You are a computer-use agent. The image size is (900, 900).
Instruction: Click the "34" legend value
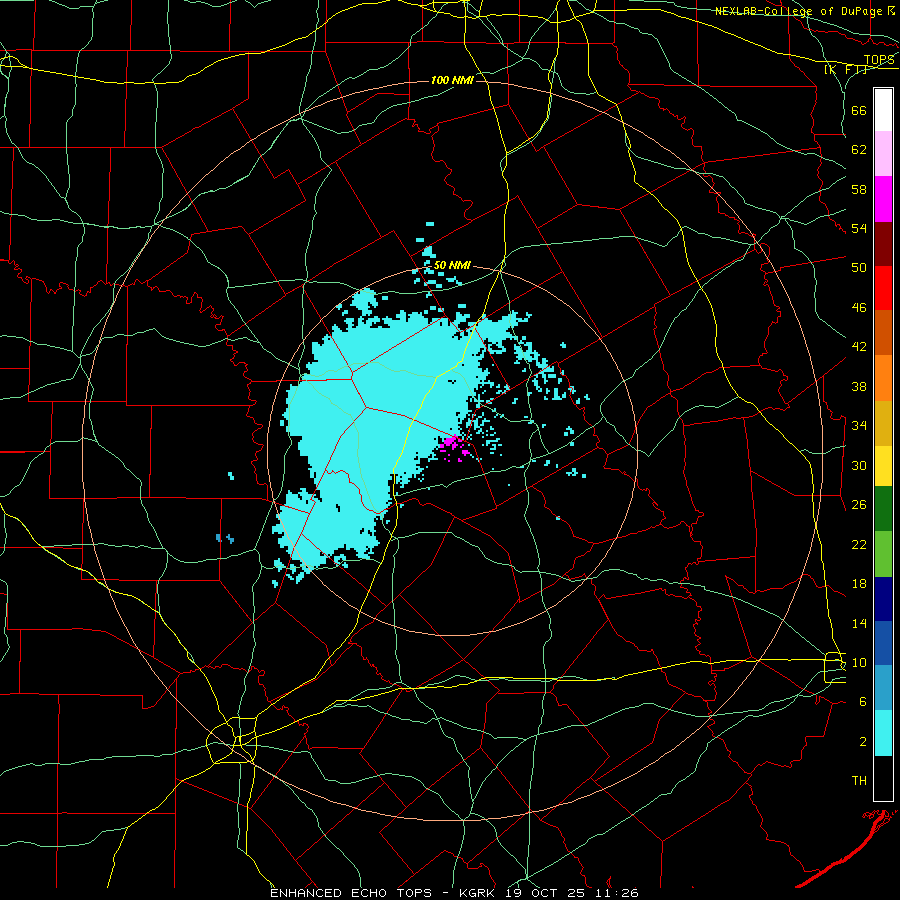[859, 425]
